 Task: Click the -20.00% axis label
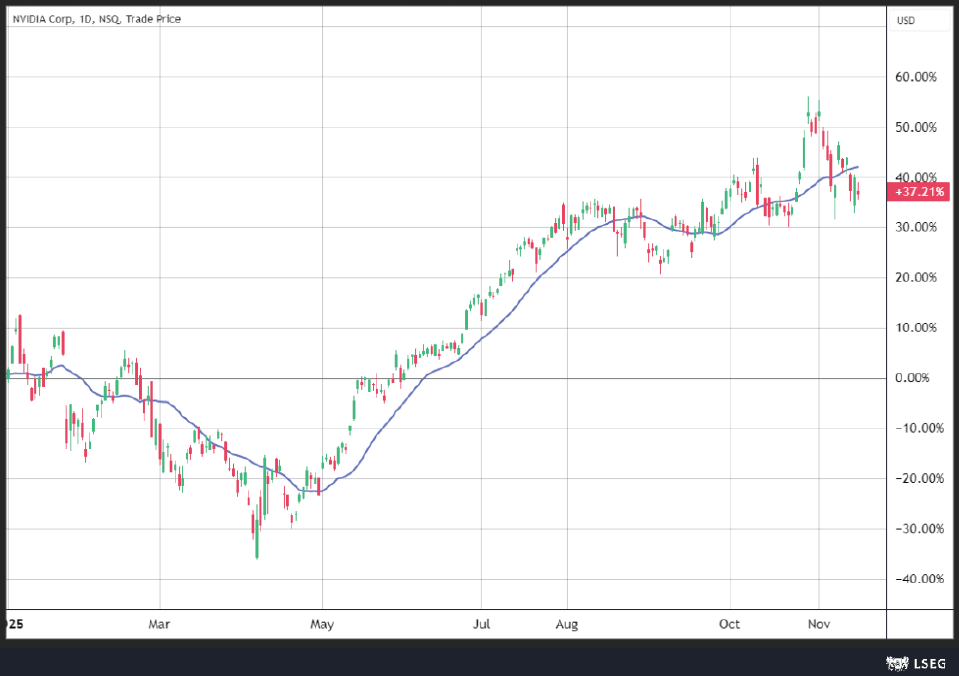[920, 478]
